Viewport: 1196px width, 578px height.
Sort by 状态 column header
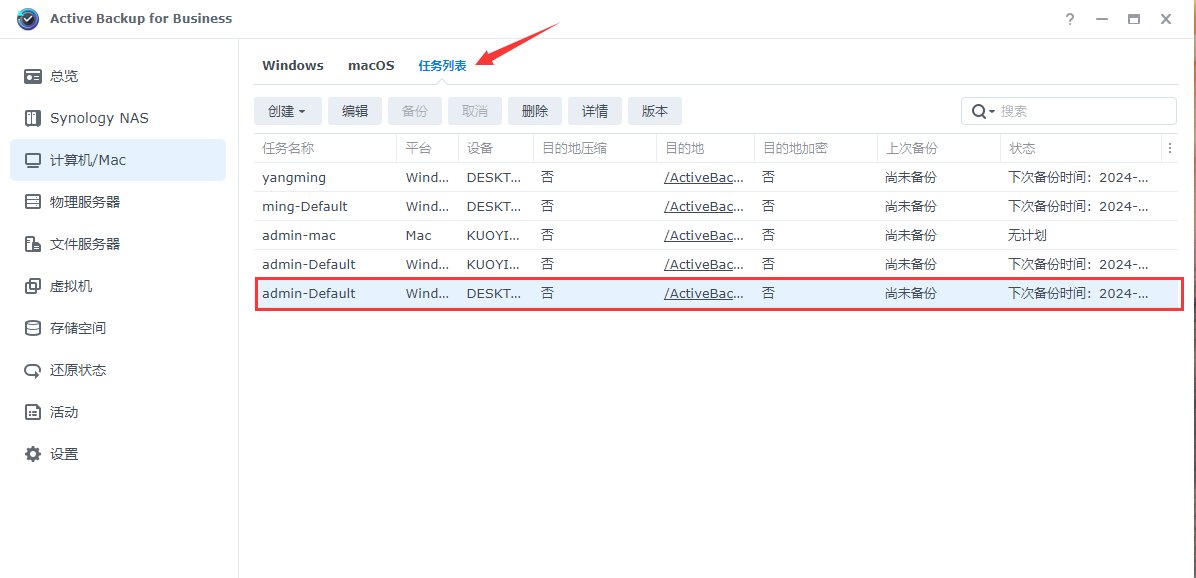click(1081, 148)
